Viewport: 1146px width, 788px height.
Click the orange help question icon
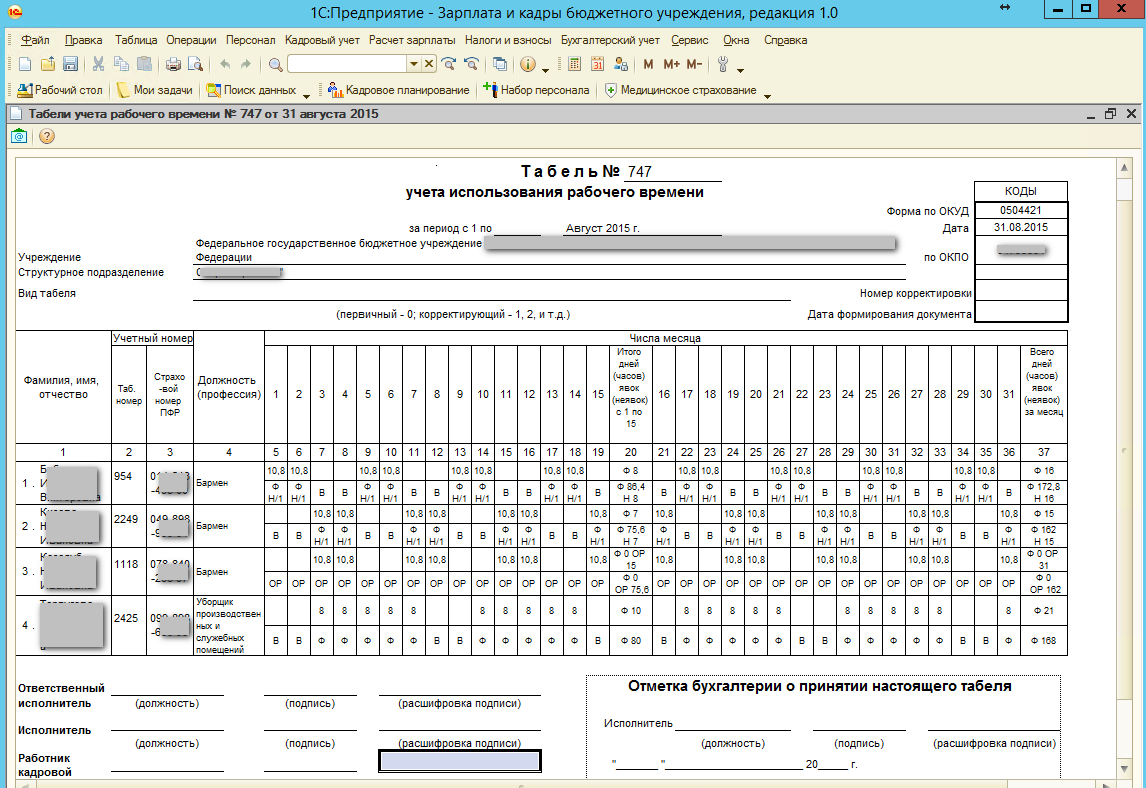47,136
